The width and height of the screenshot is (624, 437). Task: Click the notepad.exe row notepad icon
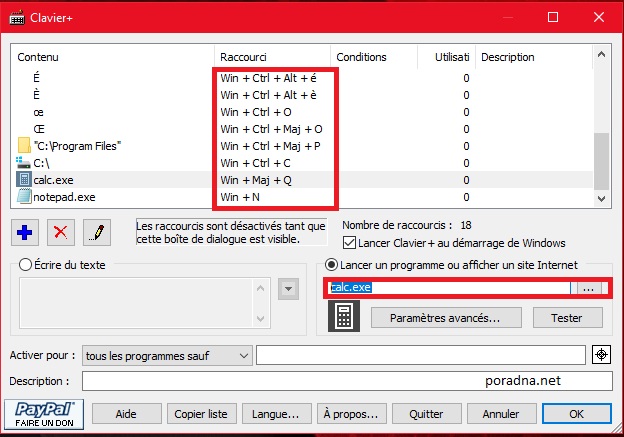click(24, 197)
